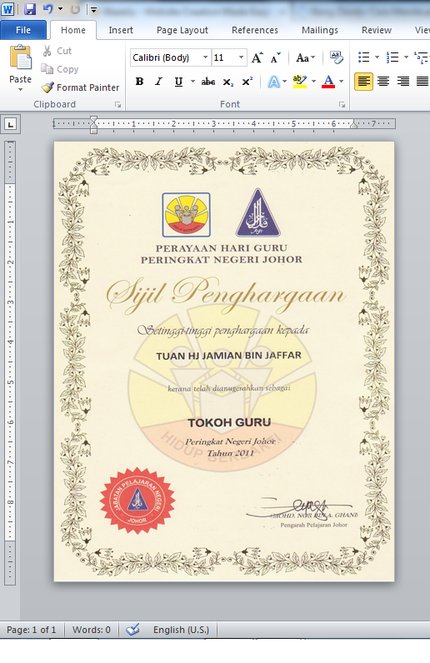Image resolution: width=430 pixels, height=663 pixels.
Task: Toggle Superscript formatting
Action: (247, 81)
